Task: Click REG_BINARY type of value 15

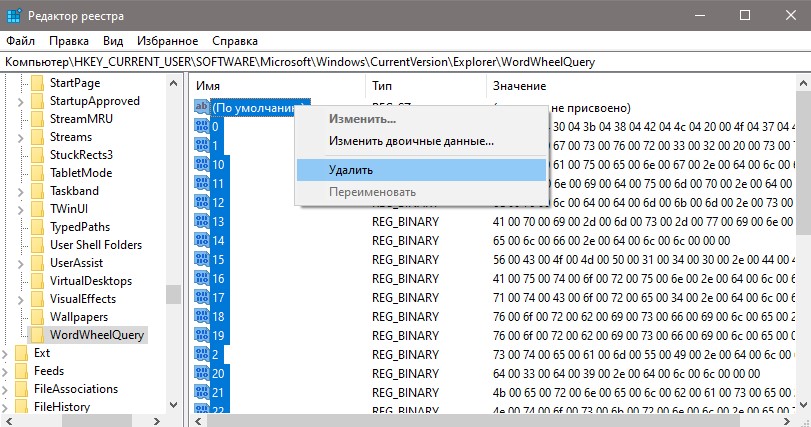Action: coord(405,260)
